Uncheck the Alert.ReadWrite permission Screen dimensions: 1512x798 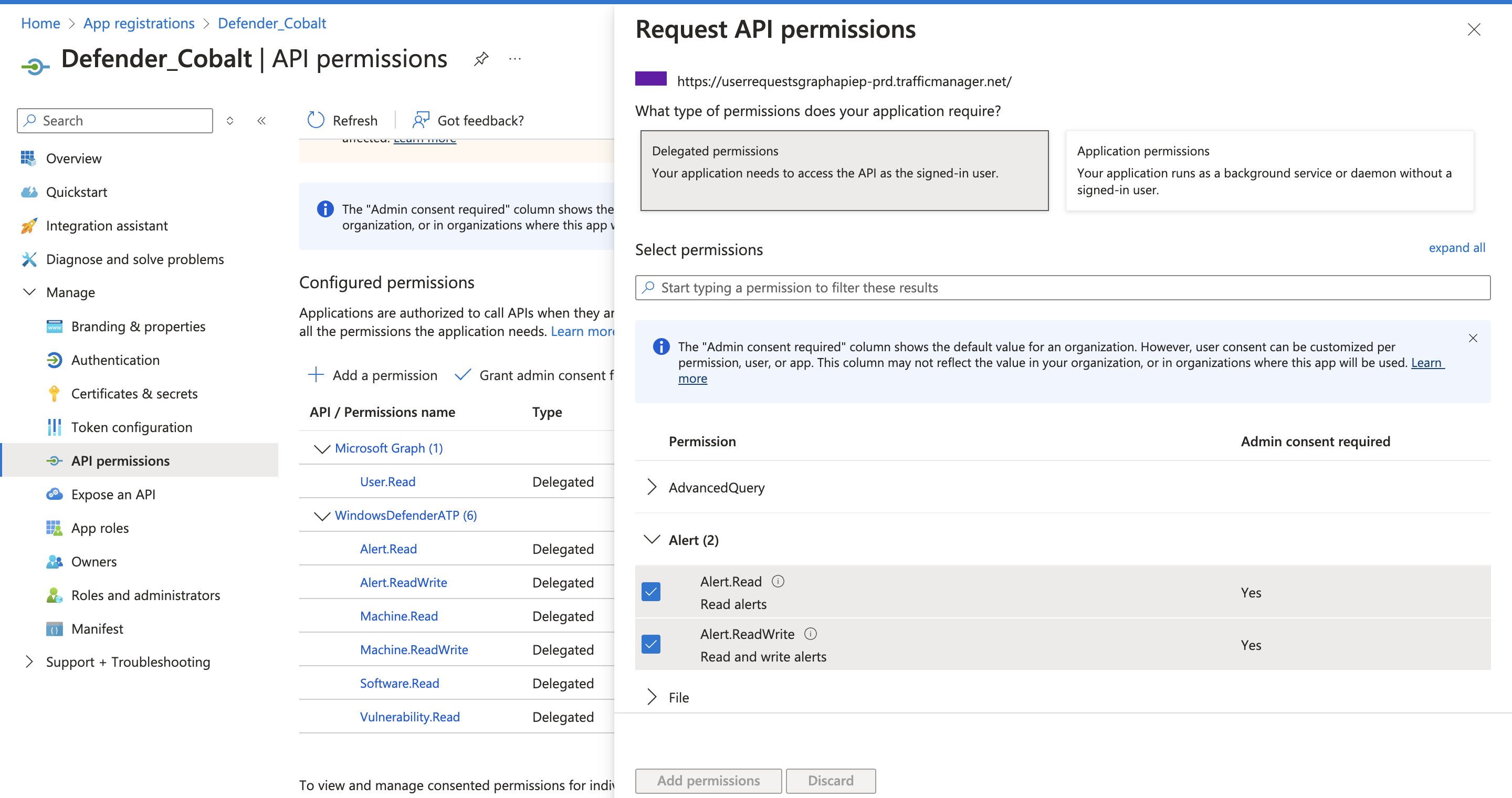pos(651,644)
